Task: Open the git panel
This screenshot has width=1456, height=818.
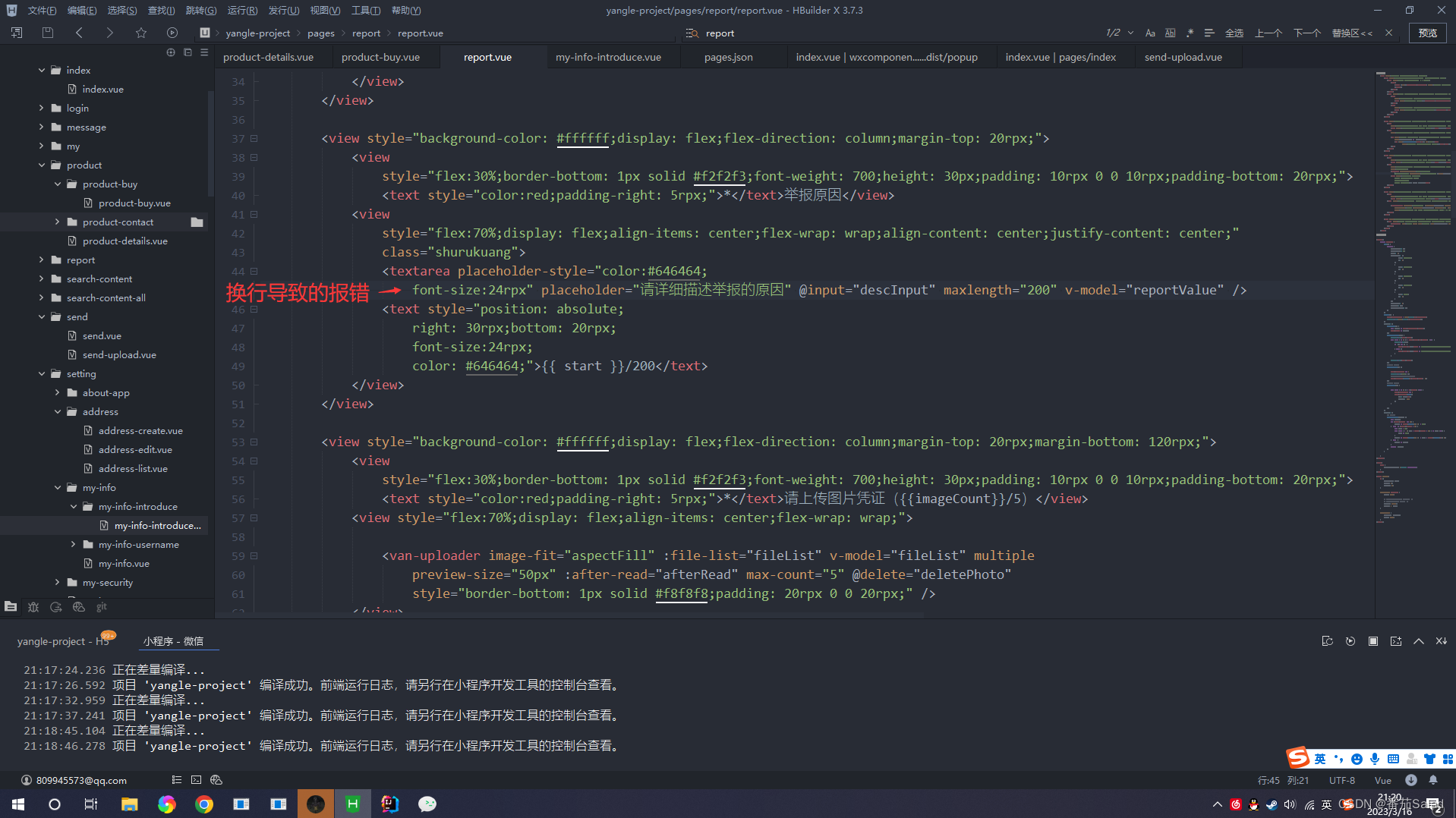Action: pyautogui.click(x=102, y=607)
